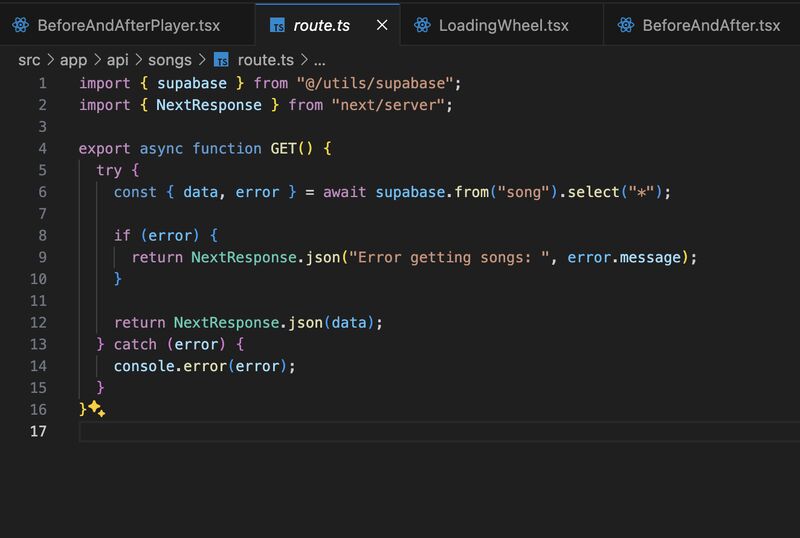Click the React icon on LoadingWheel.tsx tab
This screenshot has height=538, width=800.
tap(422, 25)
